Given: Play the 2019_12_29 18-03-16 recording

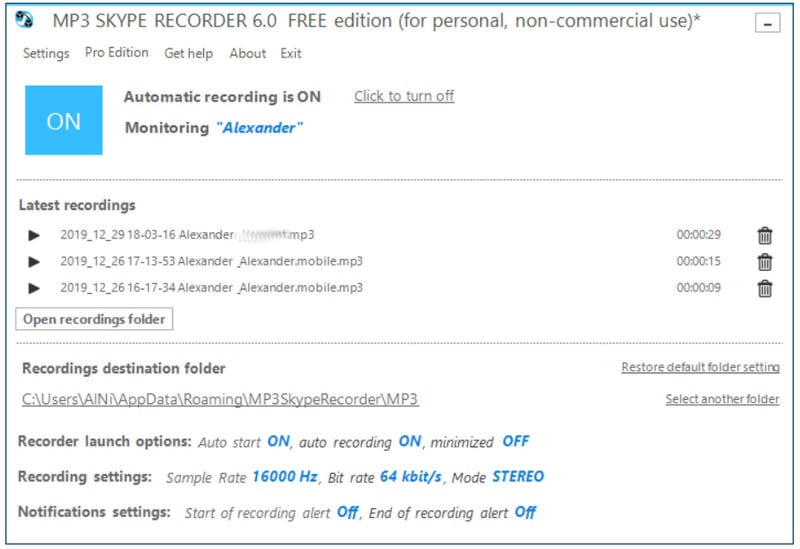Looking at the screenshot, I should pyautogui.click(x=34, y=235).
